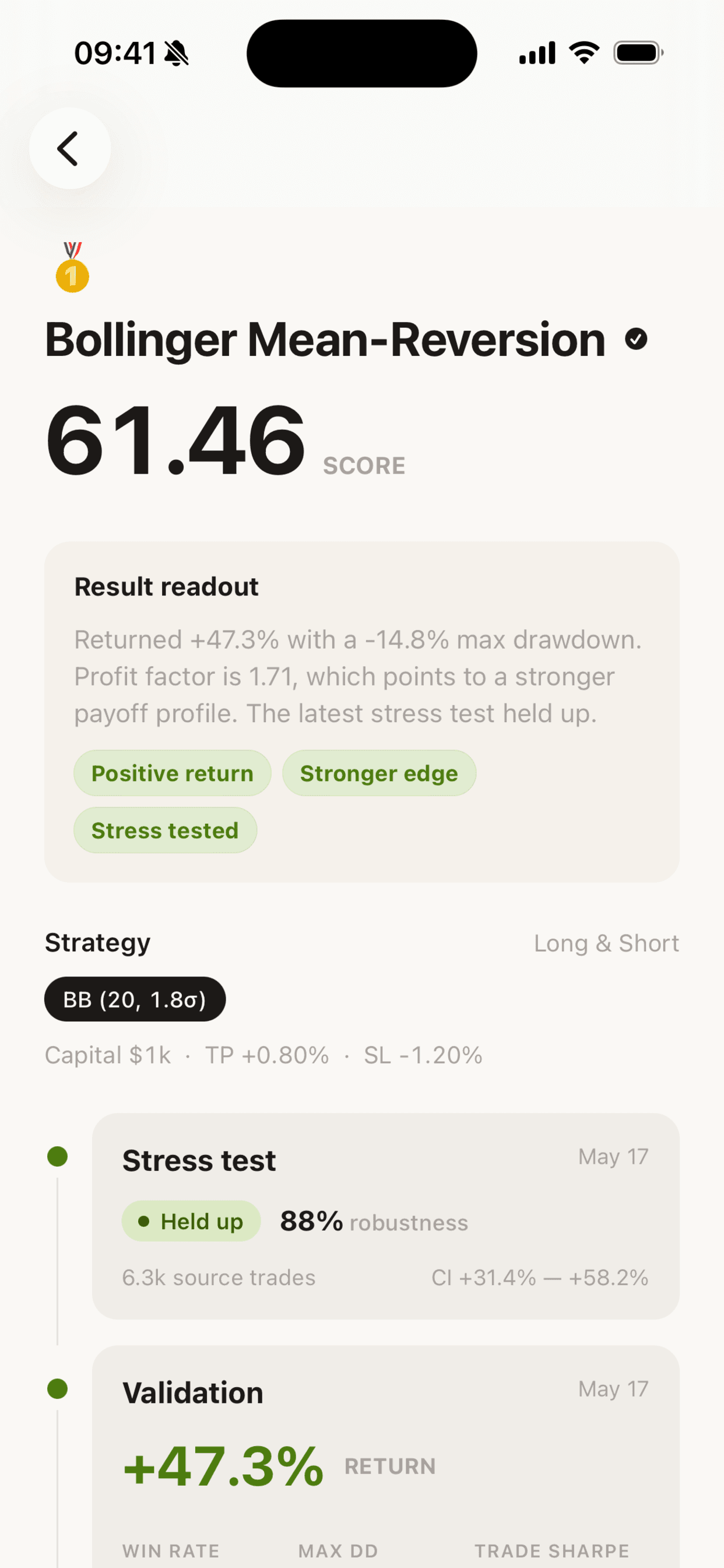This screenshot has width=724, height=1568.
Task: Select the Positive return tag
Action: 172,773
